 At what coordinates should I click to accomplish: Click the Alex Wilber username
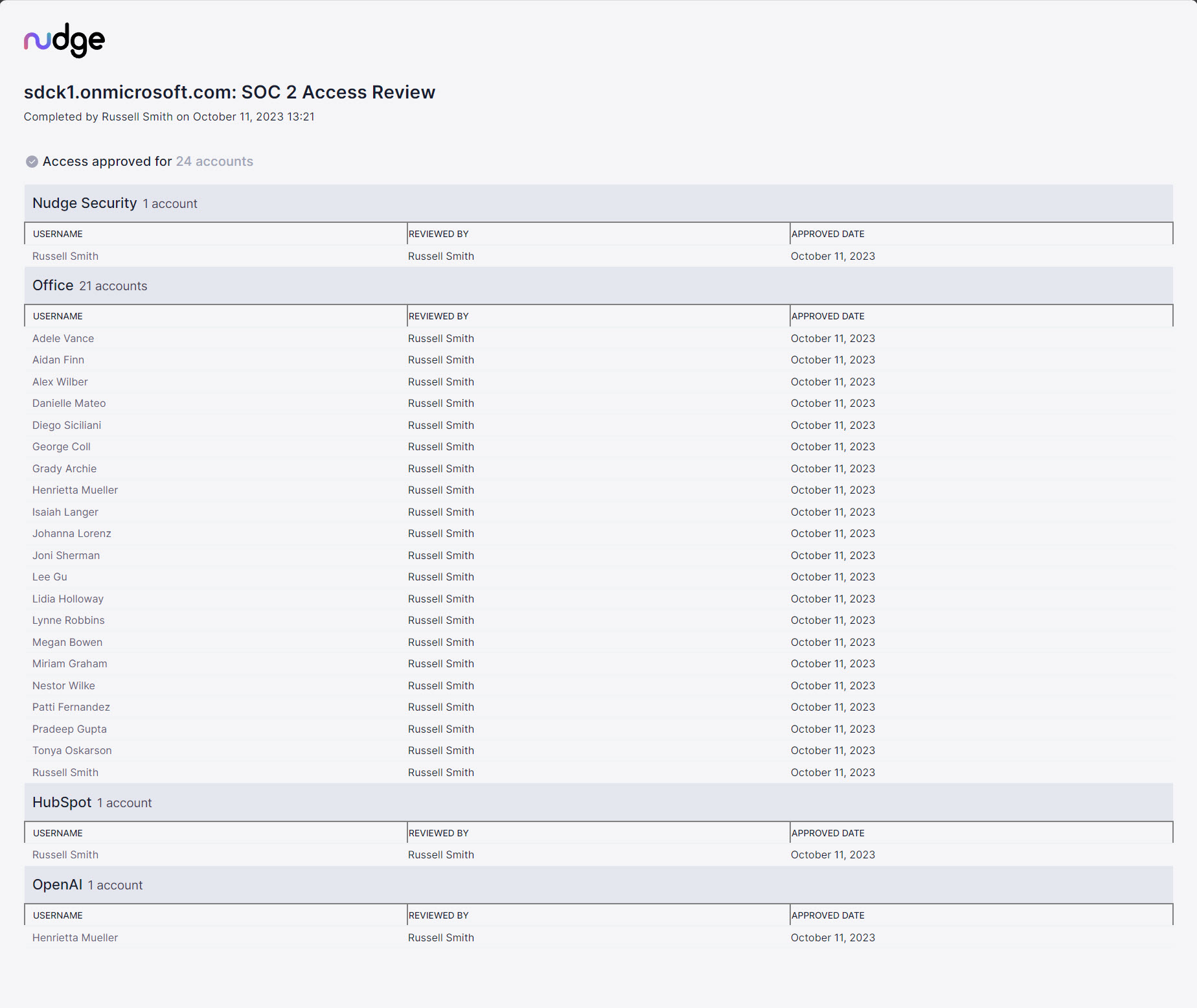tap(60, 382)
